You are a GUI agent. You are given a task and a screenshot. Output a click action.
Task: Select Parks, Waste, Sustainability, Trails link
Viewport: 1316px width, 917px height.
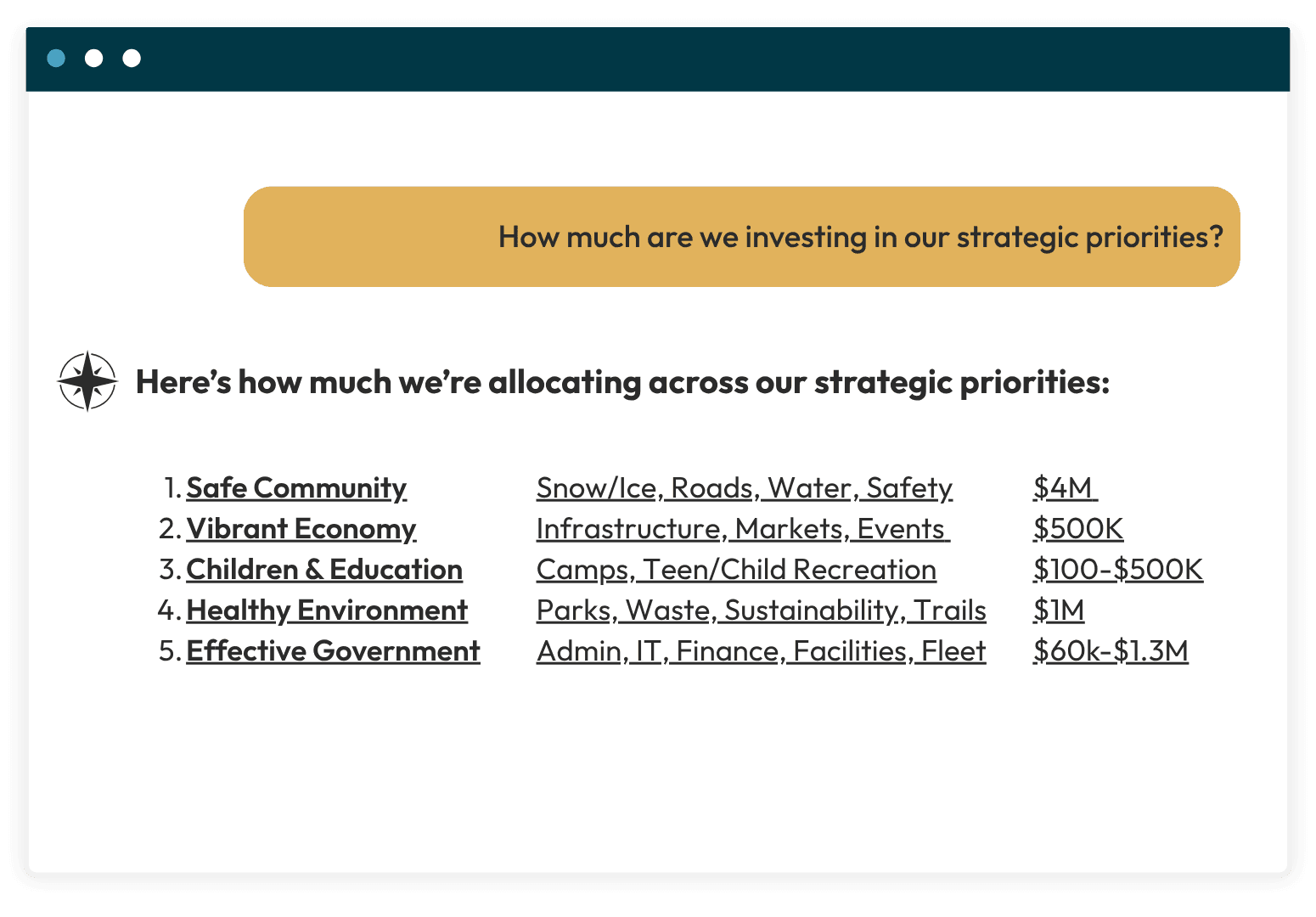point(761,610)
